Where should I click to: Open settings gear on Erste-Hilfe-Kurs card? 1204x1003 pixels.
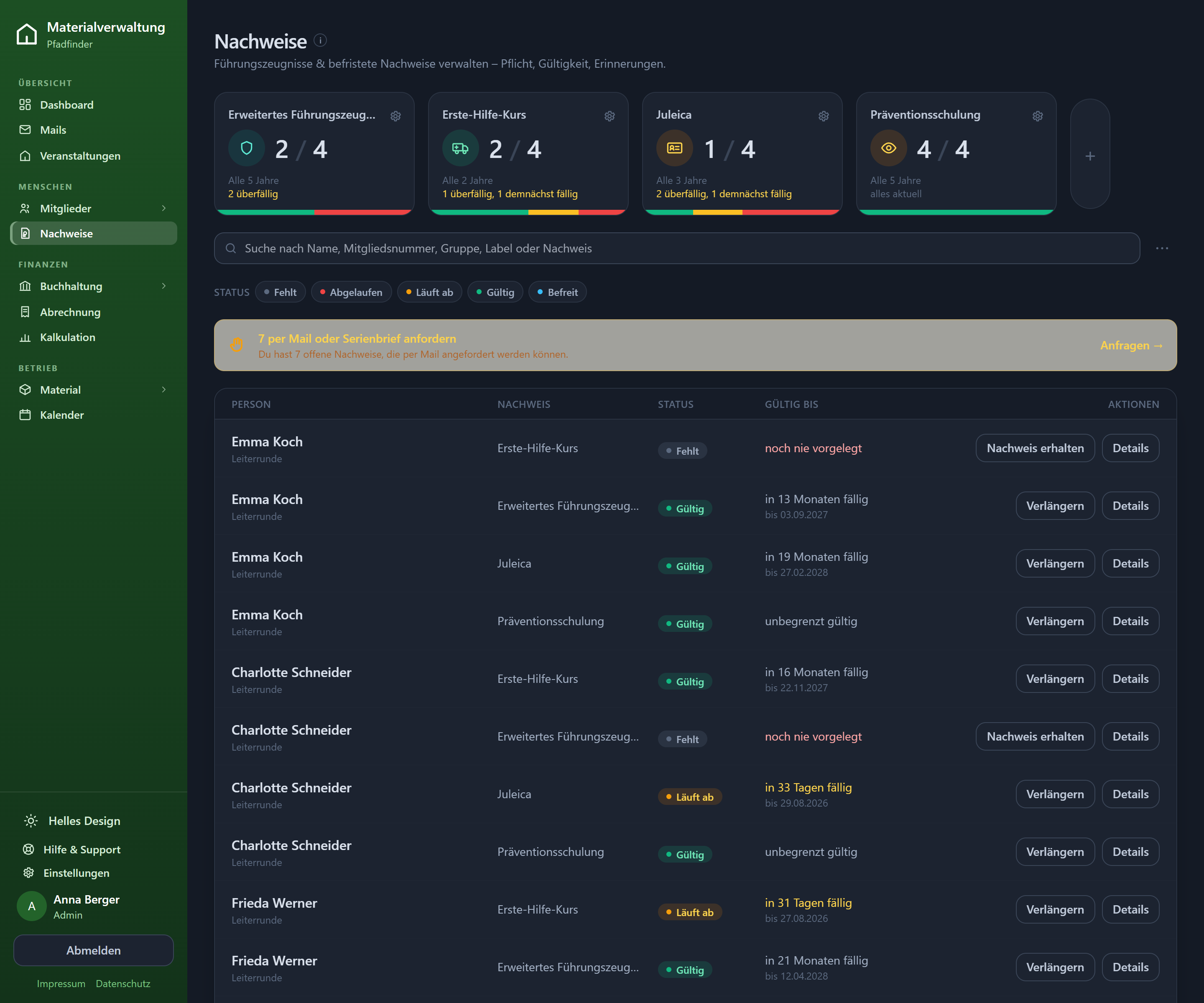pyautogui.click(x=610, y=116)
